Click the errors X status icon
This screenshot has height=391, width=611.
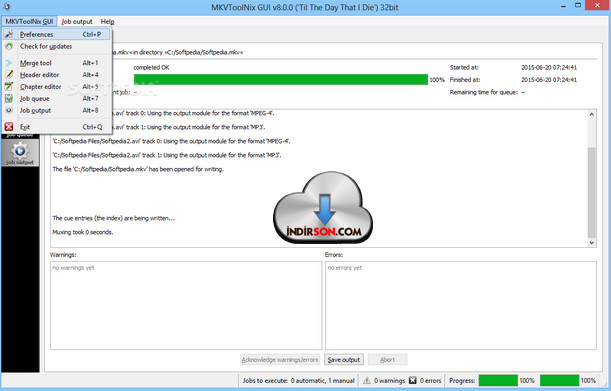click(413, 380)
